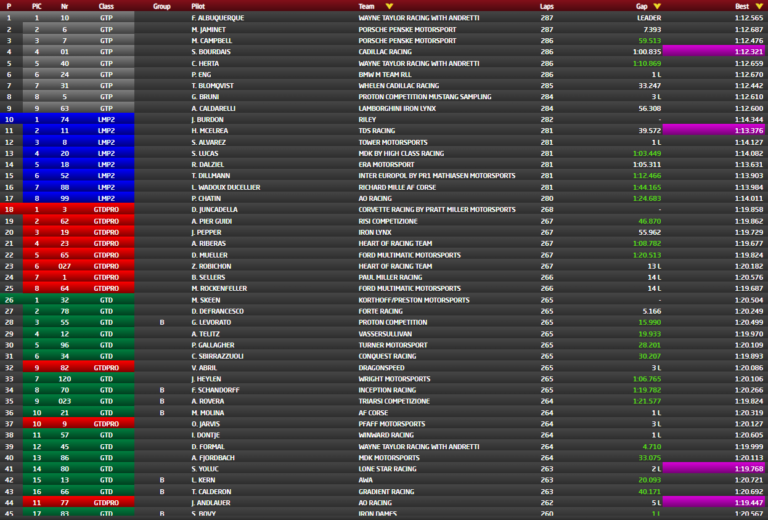Viewport: 768px width, 520px height.
Task: Click S. YOLUC purple best lap 1:19.768
Action: point(715,469)
